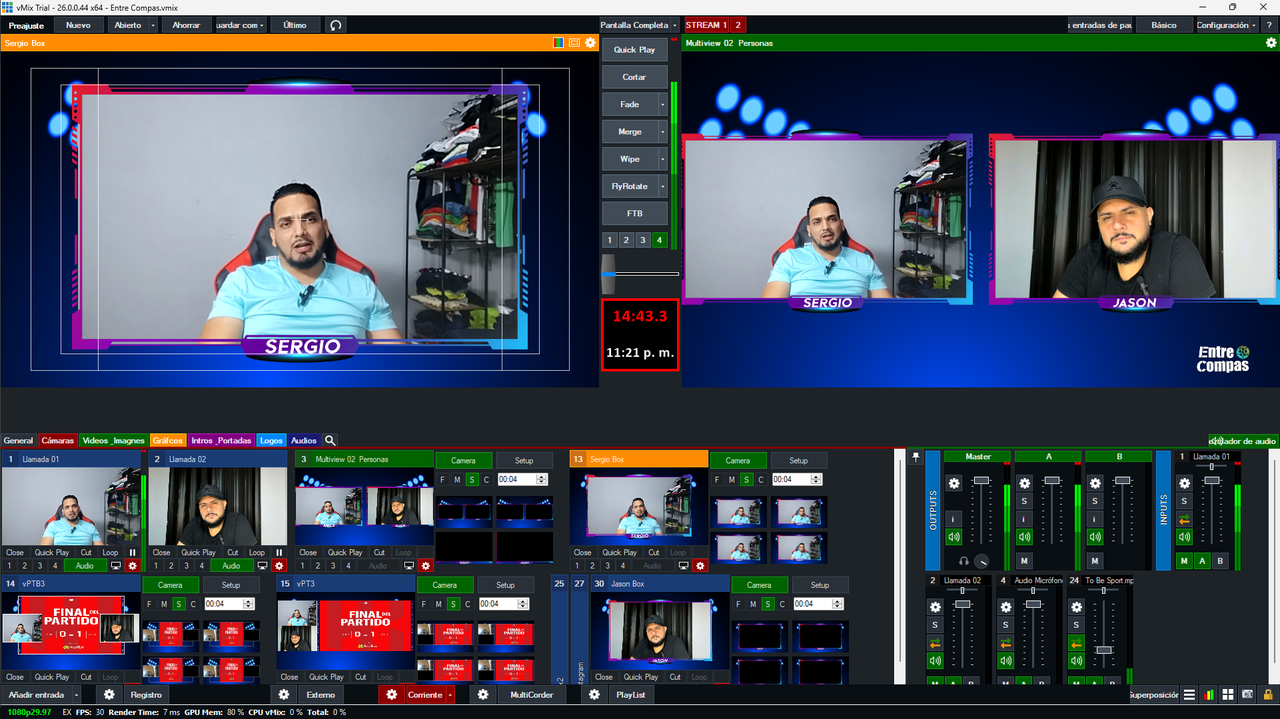
Task: Open search inputs magnifier icon
Action: pos(330,440)
